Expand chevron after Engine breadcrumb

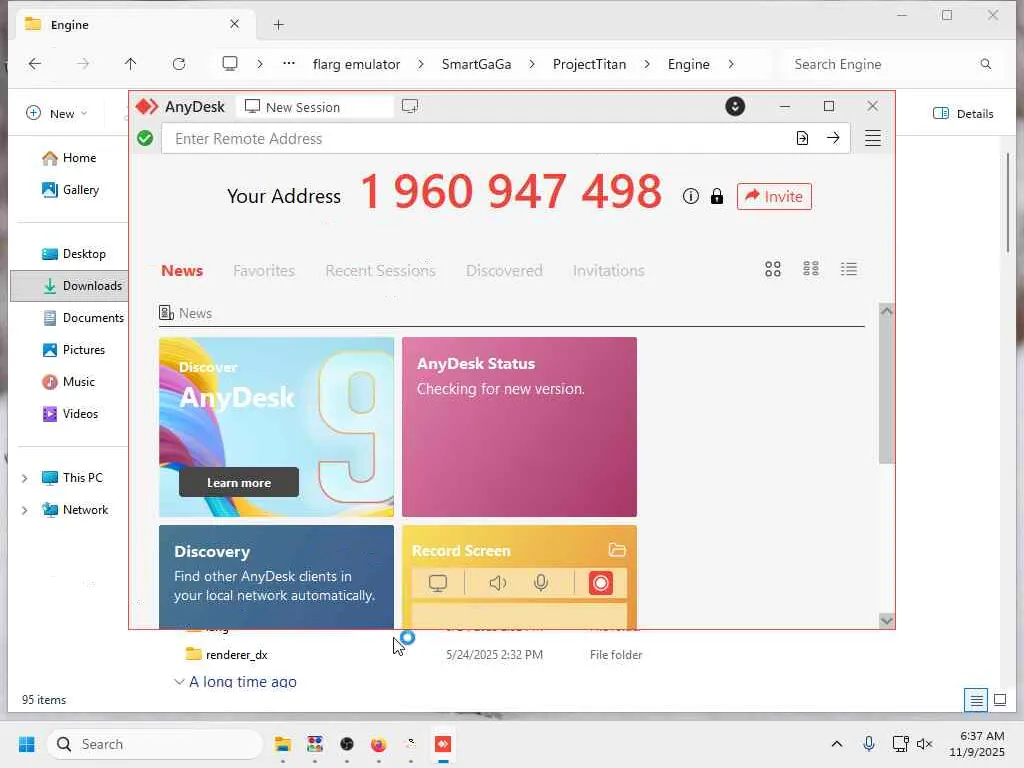click(731, 64)
